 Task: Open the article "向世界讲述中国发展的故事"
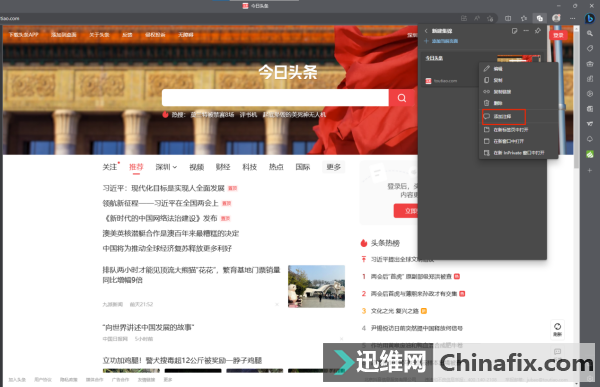tap(148, 328)
